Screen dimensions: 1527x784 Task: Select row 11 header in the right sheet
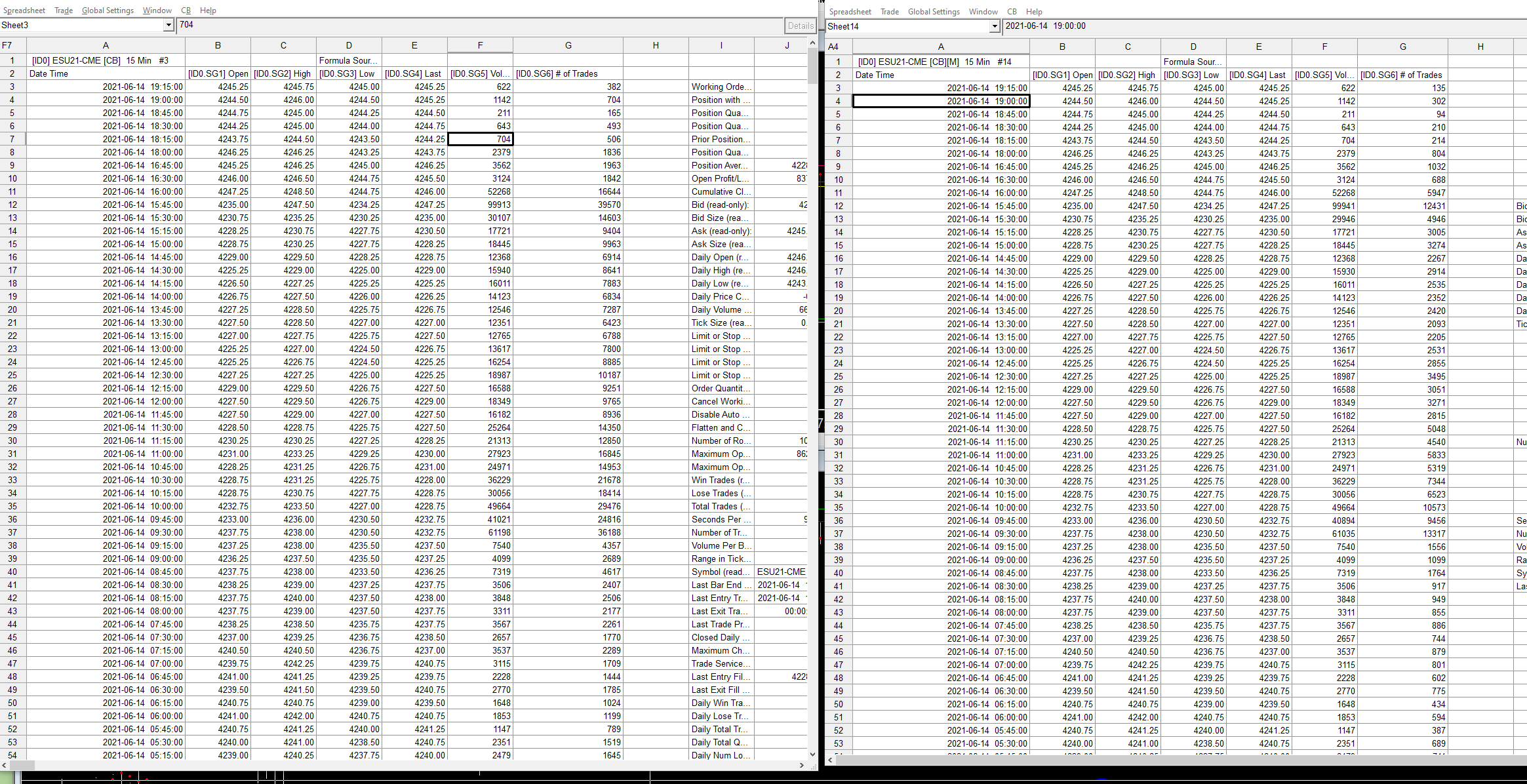pyautogui.click(x=838, y=193)
